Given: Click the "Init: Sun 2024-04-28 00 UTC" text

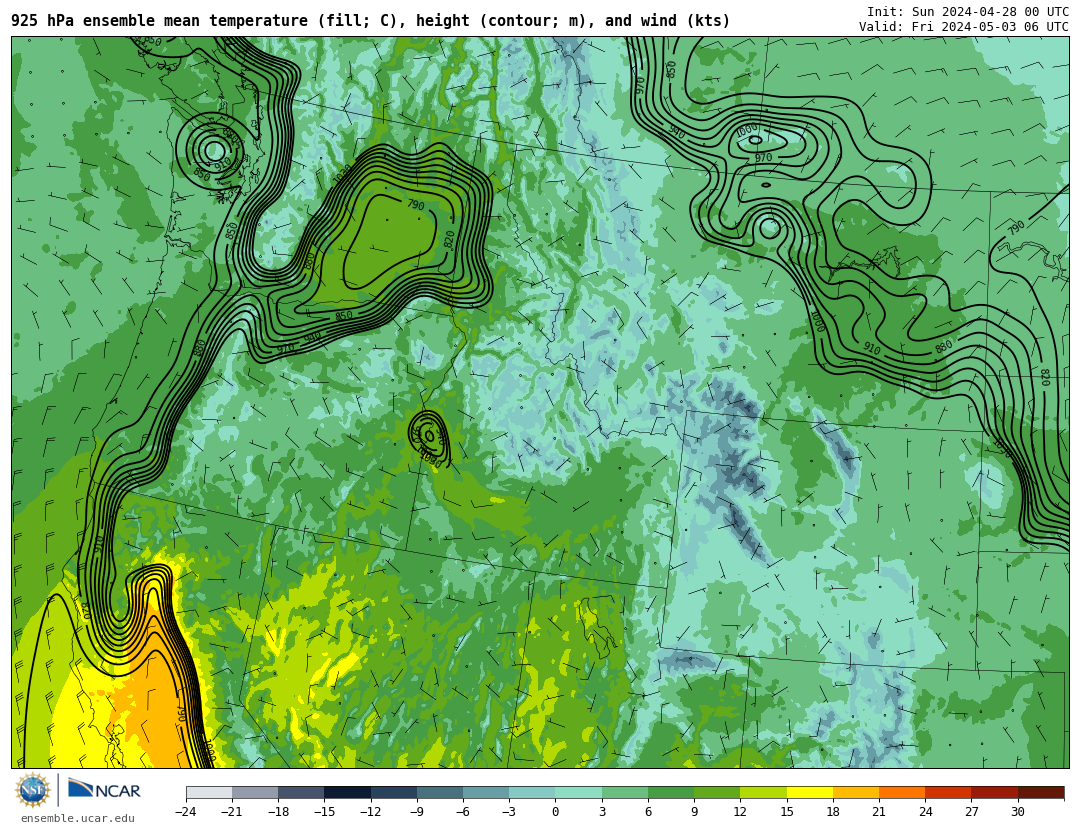Looking at the screenshot, I should pyautogui.click(x=968, y=12).
